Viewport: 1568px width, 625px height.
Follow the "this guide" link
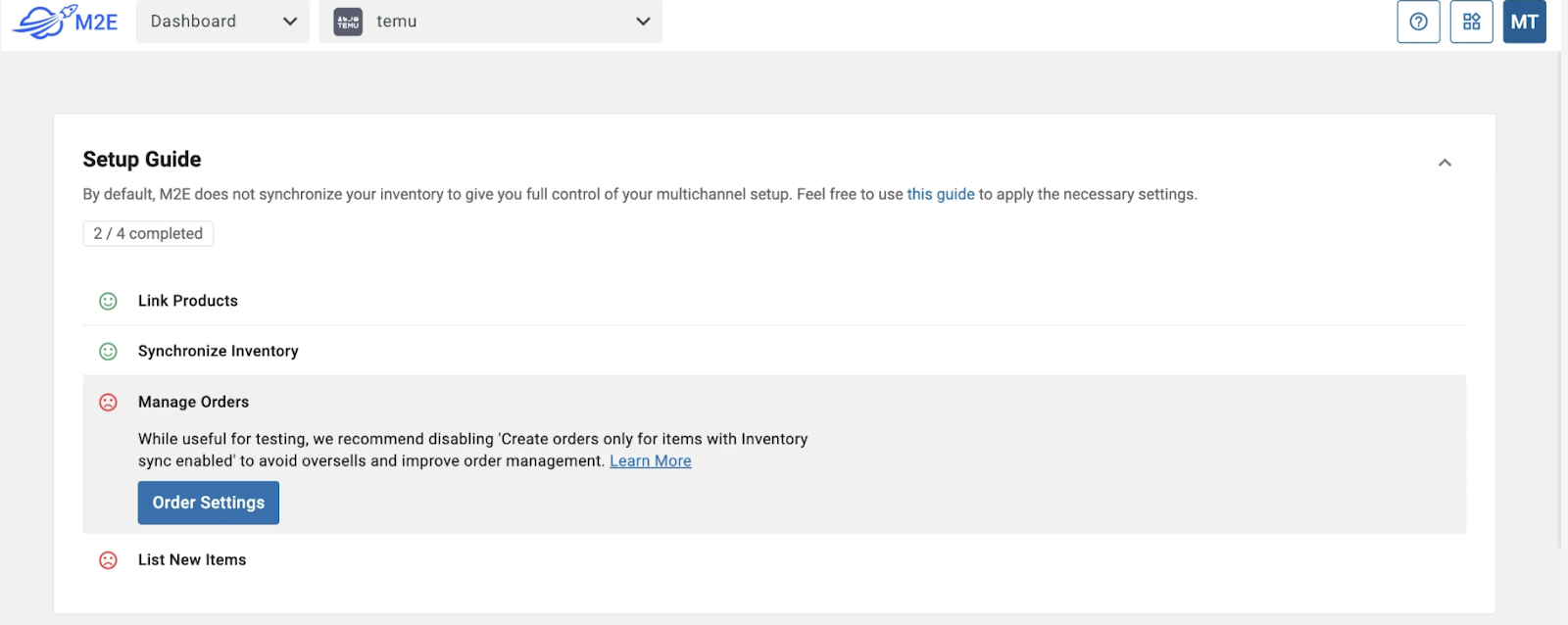(x=941, y=194)
